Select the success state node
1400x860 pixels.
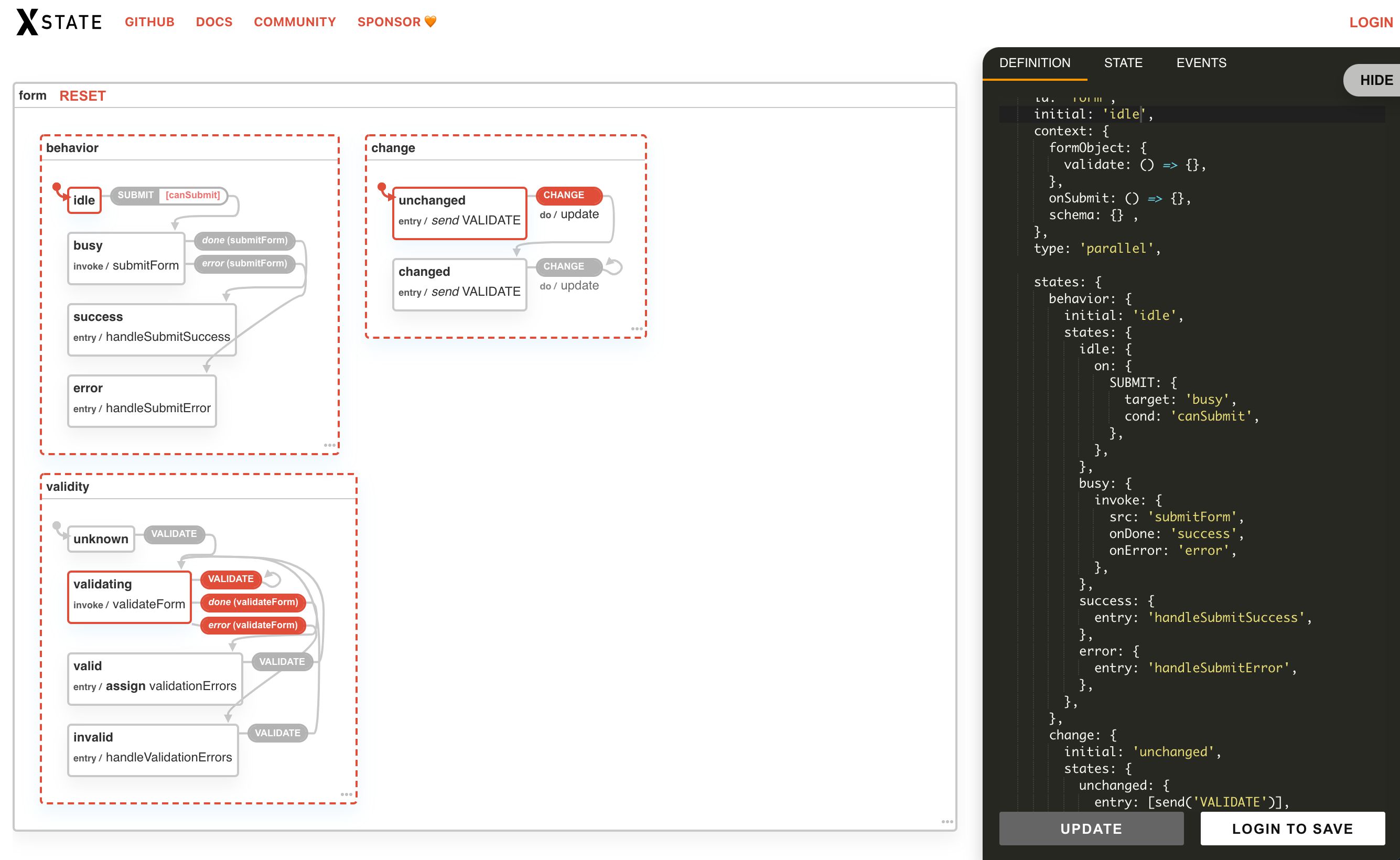click(152, 329)
